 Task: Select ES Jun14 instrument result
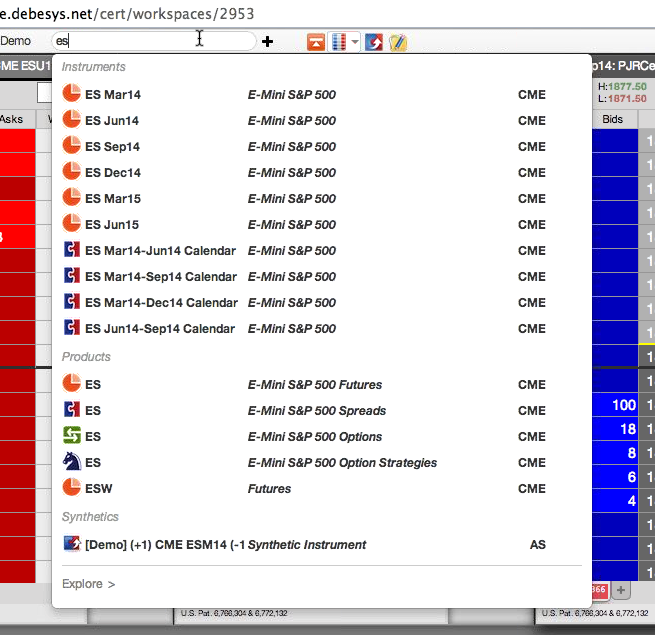click(322, 120)
